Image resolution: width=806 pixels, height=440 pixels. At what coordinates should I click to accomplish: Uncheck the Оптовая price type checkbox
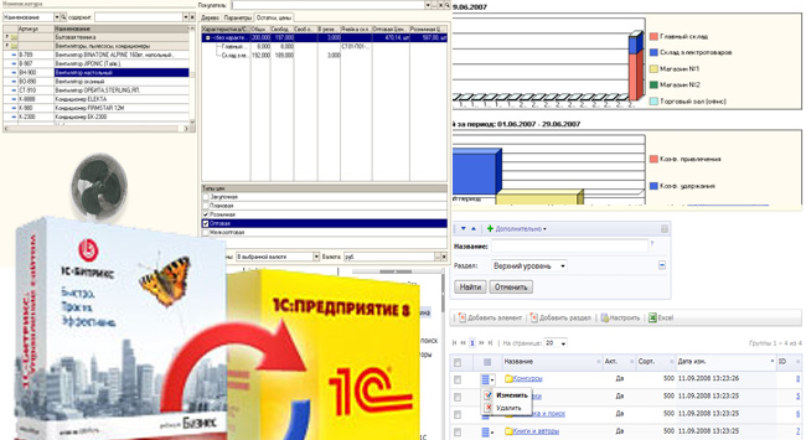tap(206, 224)
